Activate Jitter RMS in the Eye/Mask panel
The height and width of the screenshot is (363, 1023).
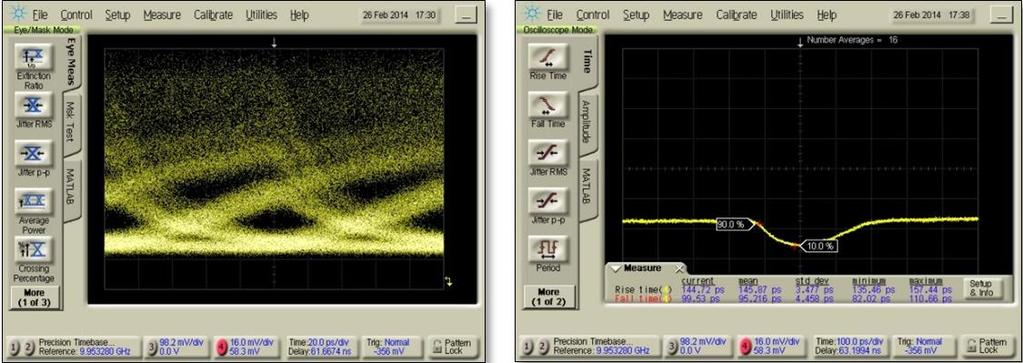[x=33, y=106]
